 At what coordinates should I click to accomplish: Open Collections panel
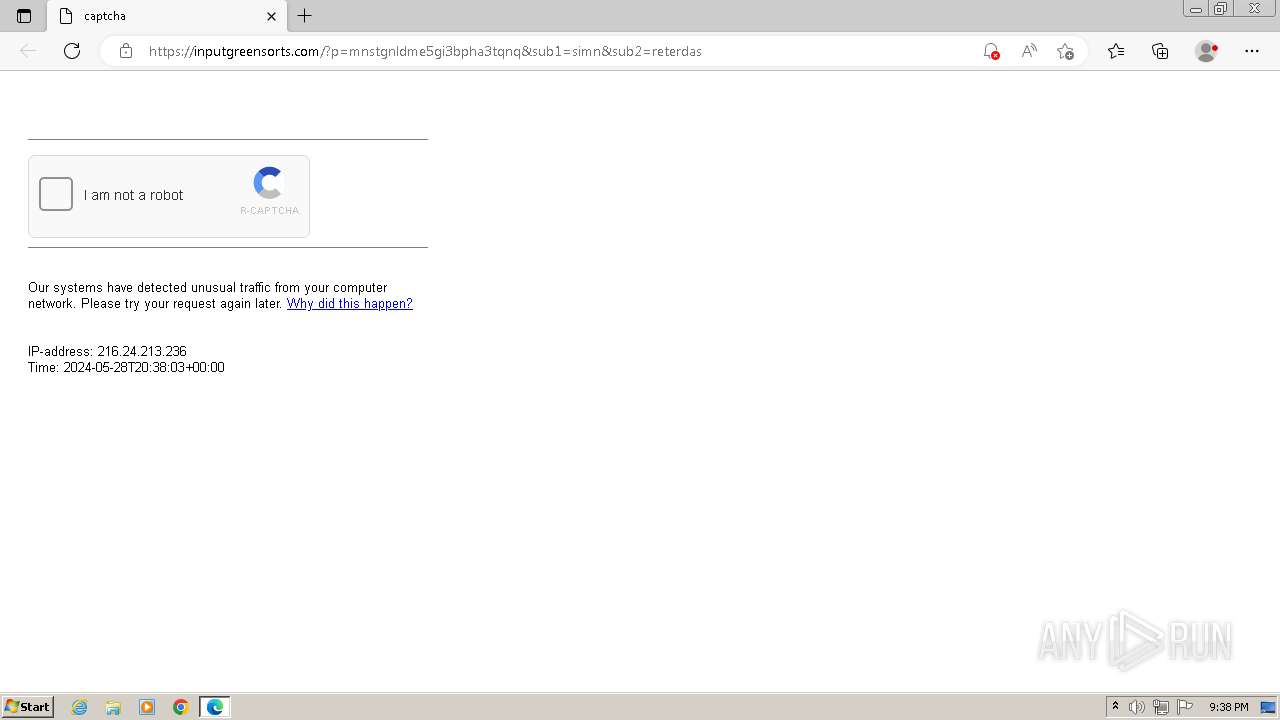pos(1160,51)
